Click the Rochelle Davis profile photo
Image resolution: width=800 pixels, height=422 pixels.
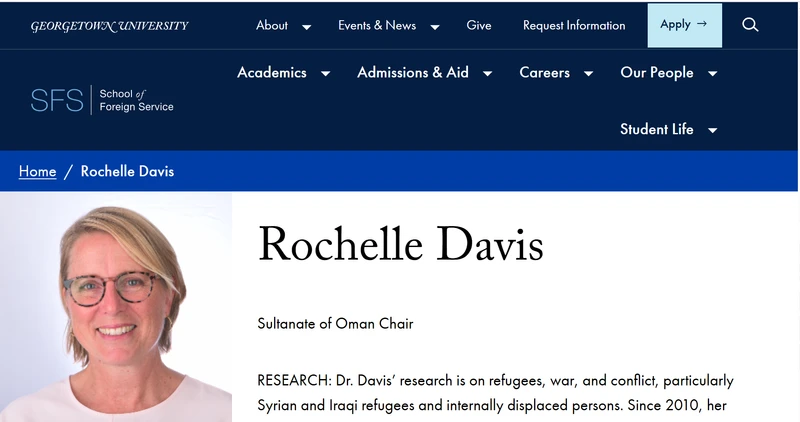pos(116,307)
